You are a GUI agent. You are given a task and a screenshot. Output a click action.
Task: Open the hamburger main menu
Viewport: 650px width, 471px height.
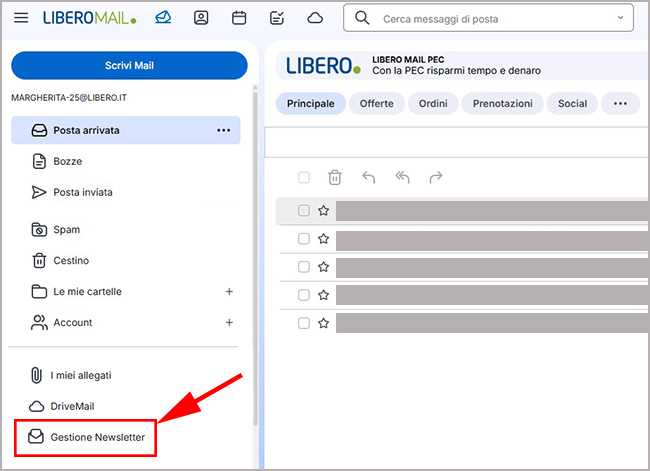[x=21, y=18]
